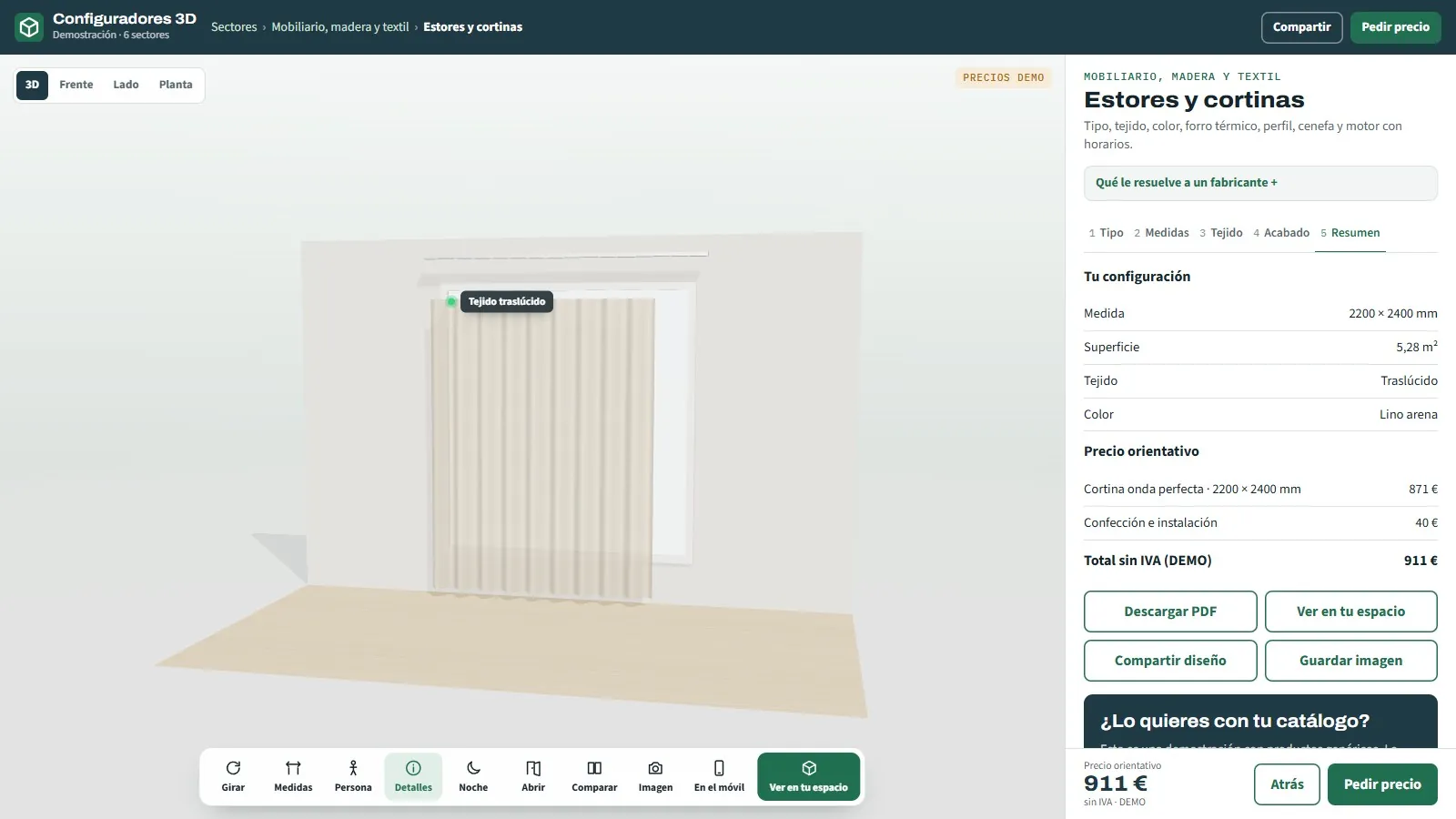Viewport: 1456px width, 819px height.
Task: Click bottom Pedir precio button
Action: [x=1382, y=784]
